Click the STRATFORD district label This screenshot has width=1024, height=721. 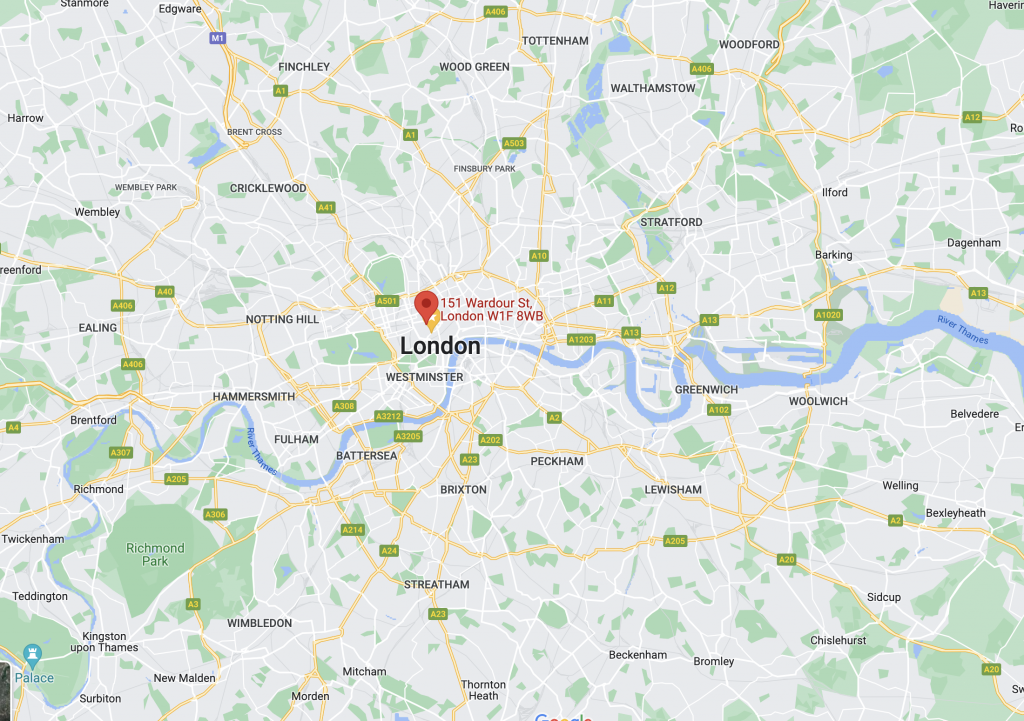click(671, 222)
